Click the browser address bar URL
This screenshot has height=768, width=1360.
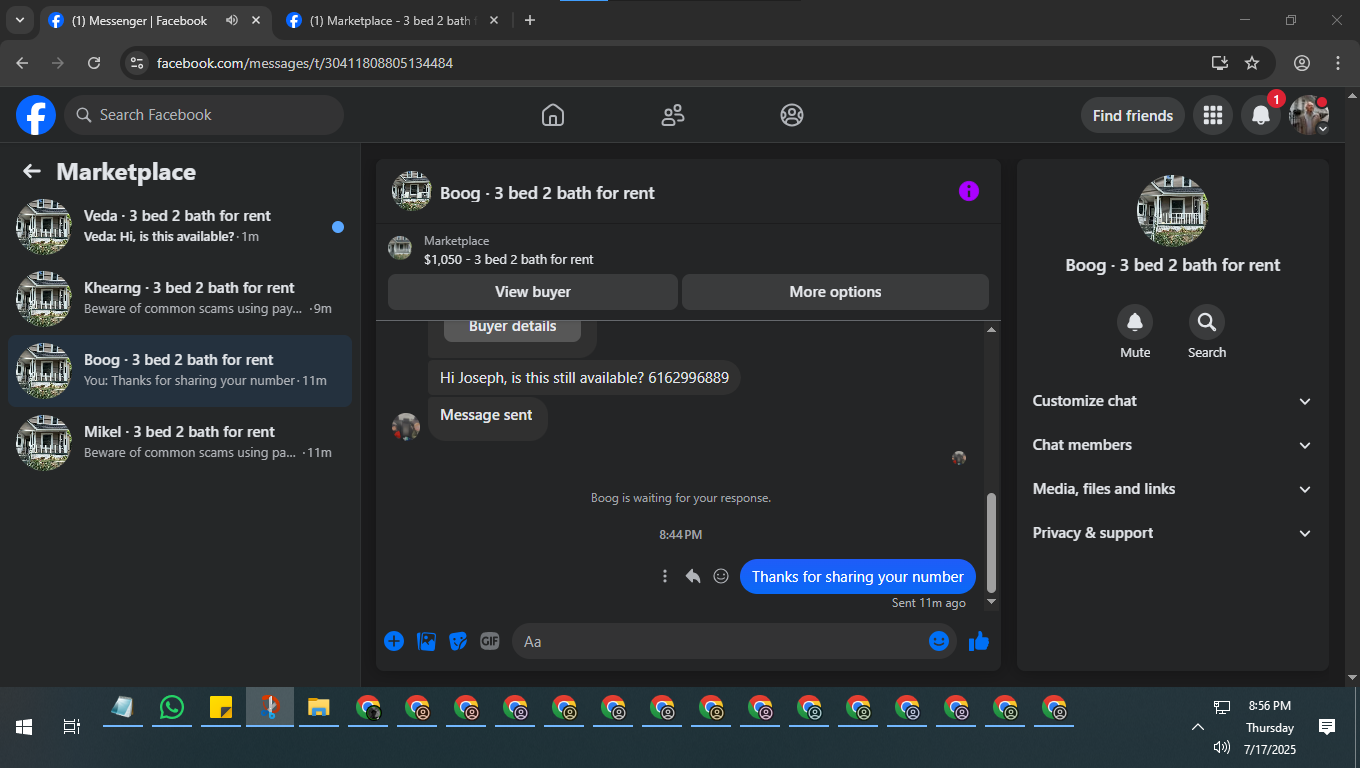(x=305, y=63)
